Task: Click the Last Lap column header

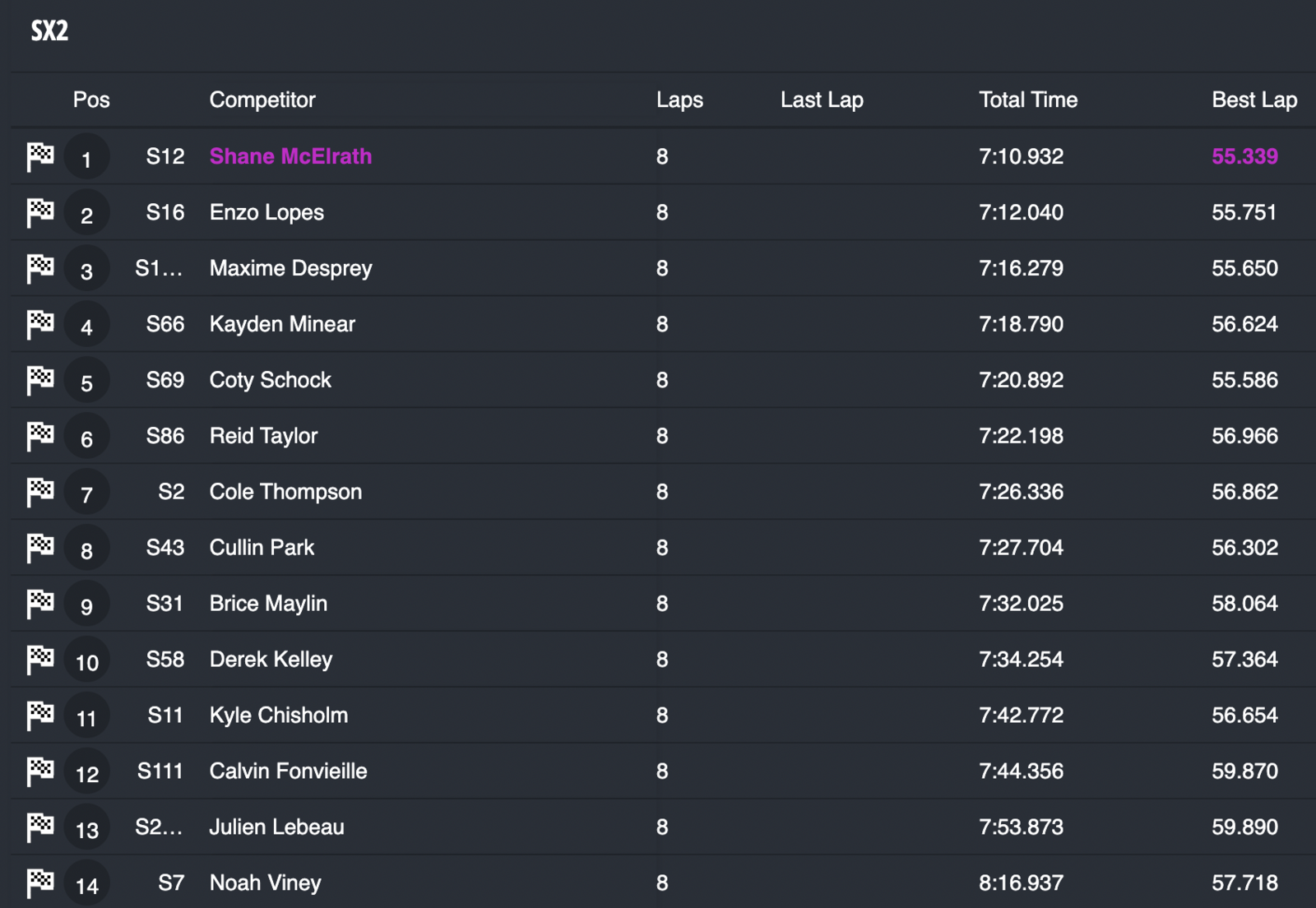Action: 821,100
